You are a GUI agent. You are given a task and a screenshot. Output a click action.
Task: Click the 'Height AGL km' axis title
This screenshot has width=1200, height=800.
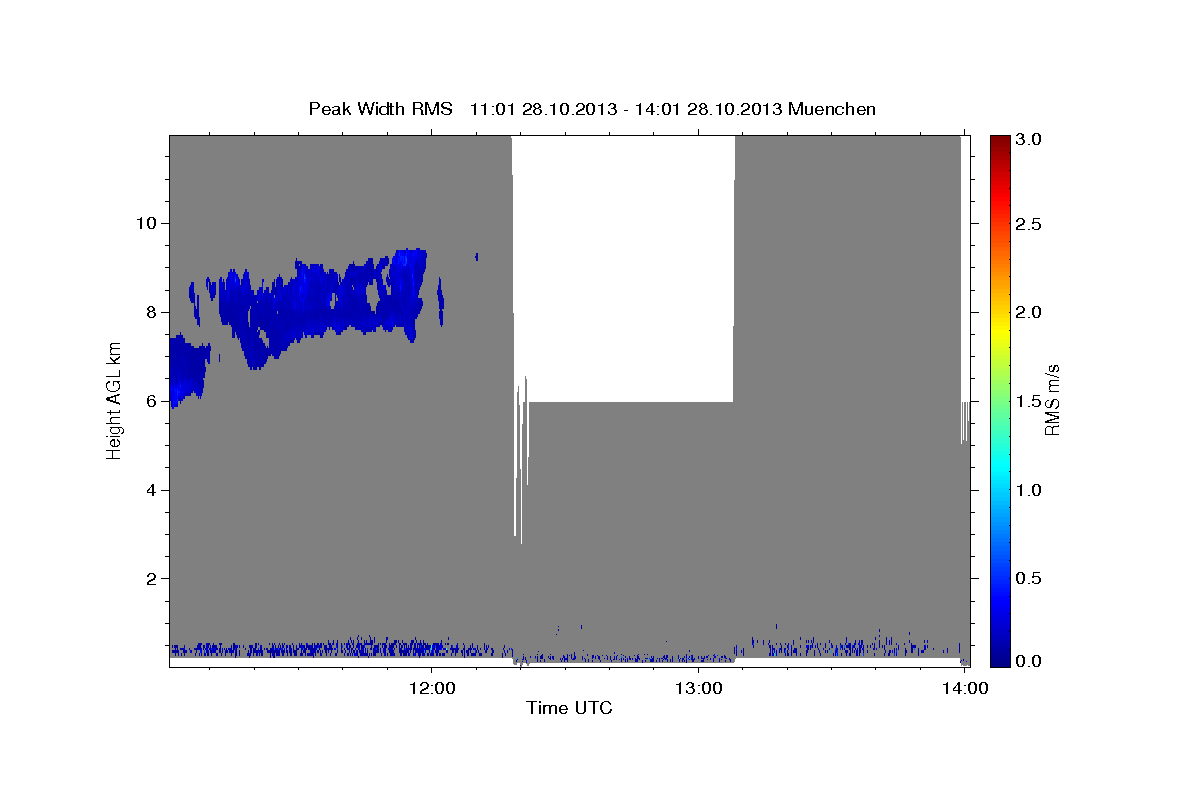pos(114,400)
